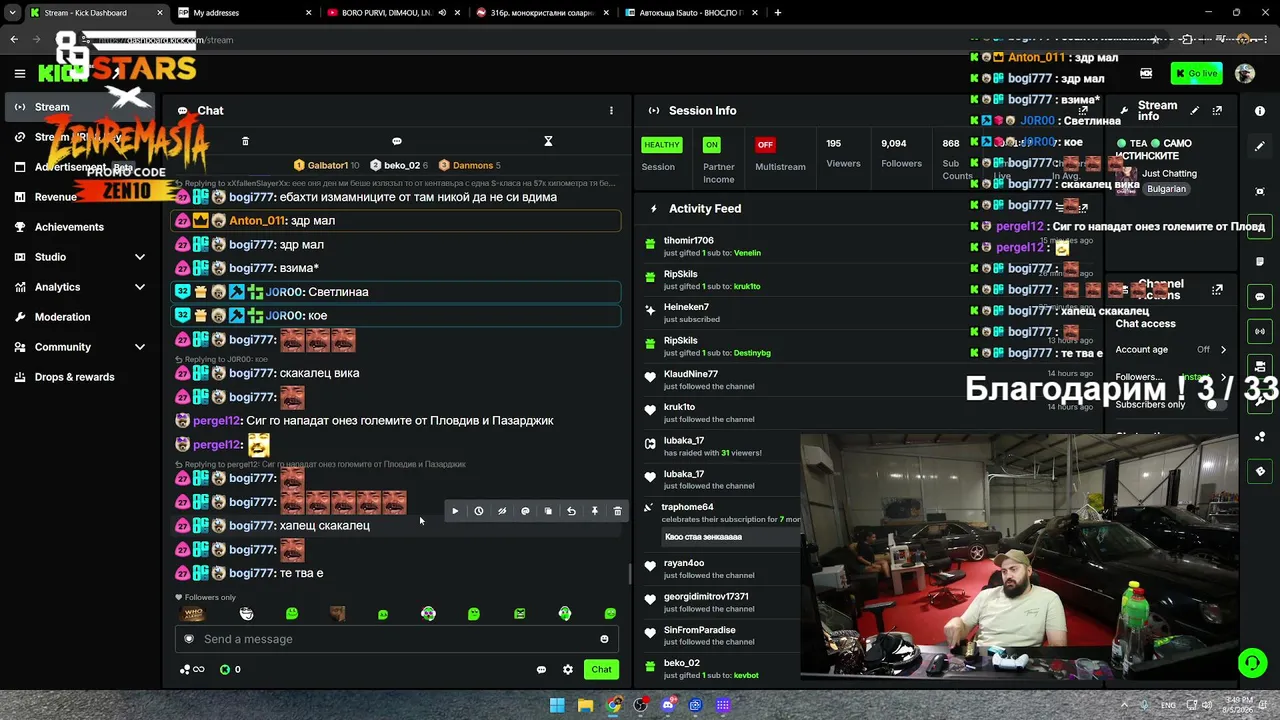Screen dimensions: 1280x720
Task: Pin the hovered message with the pin icon
Action: (x=594, y=511)
